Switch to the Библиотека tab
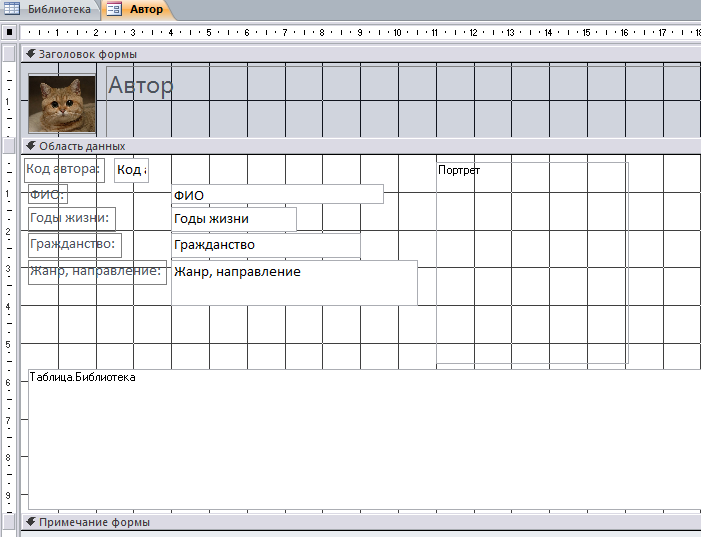This screenshot has height=537, width=701. coord(49,9)
